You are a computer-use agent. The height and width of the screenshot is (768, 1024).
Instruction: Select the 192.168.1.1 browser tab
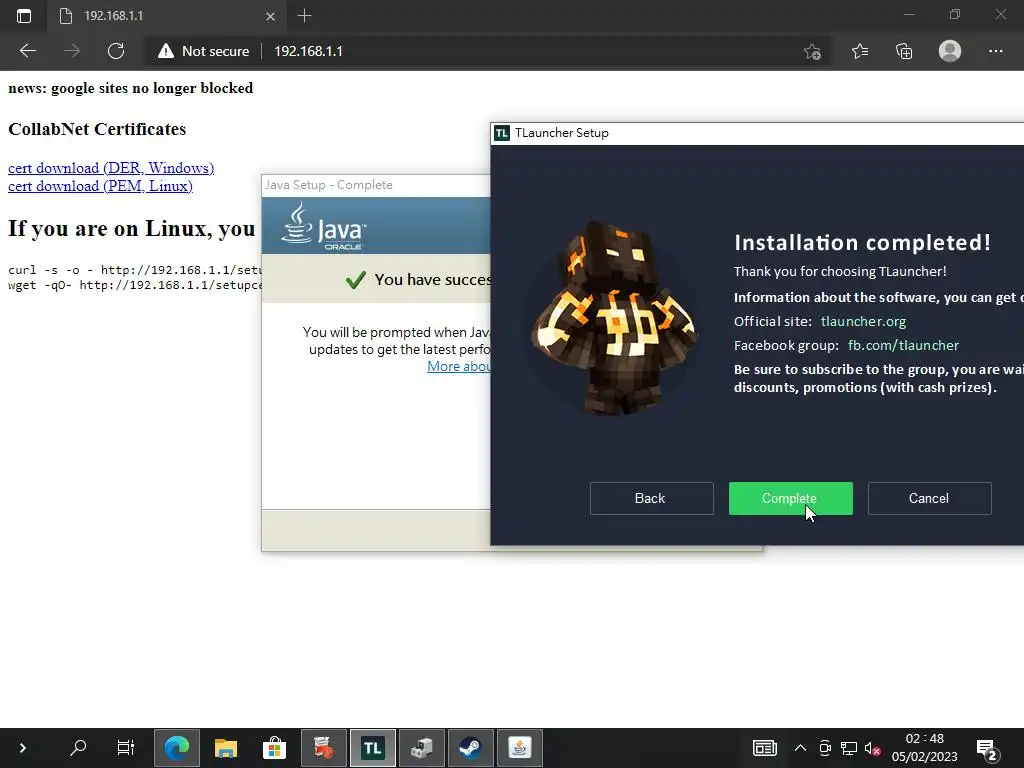167,16
